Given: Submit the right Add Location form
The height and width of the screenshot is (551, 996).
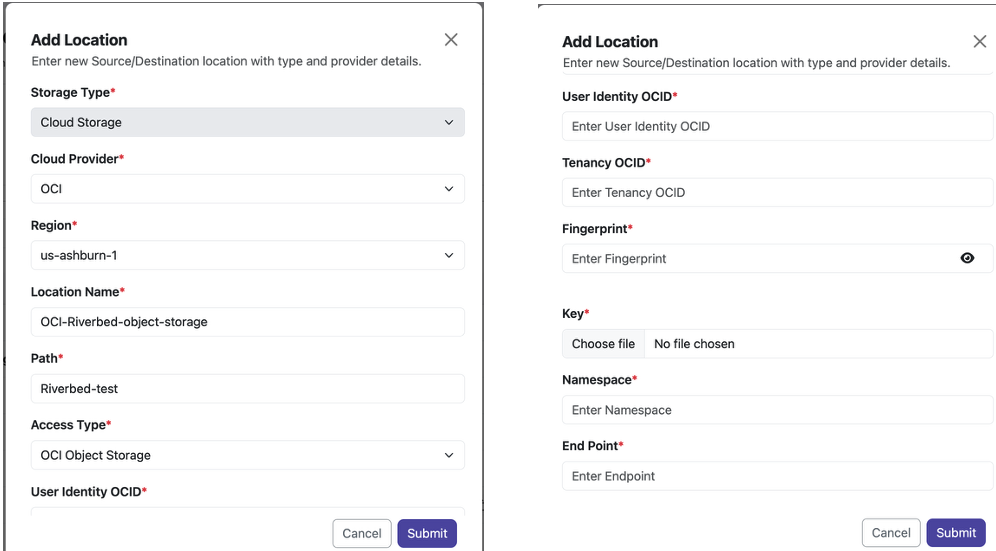Looking at the screenshot, I should click(x=956, y=533).
